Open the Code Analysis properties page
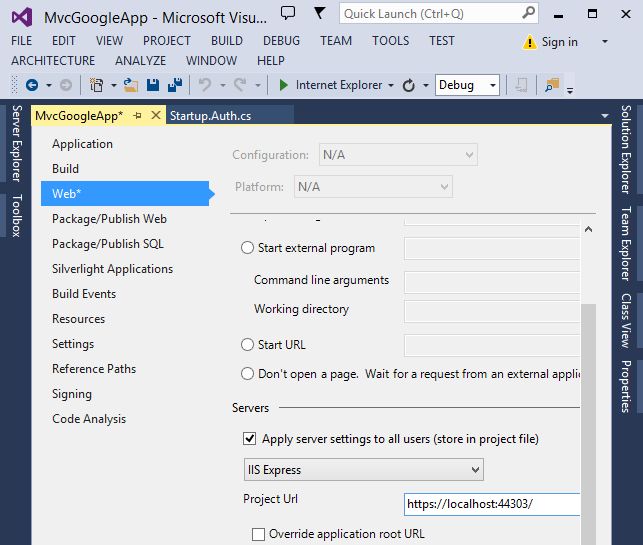This screenshot has height=545, width=643. click(89, 419)
